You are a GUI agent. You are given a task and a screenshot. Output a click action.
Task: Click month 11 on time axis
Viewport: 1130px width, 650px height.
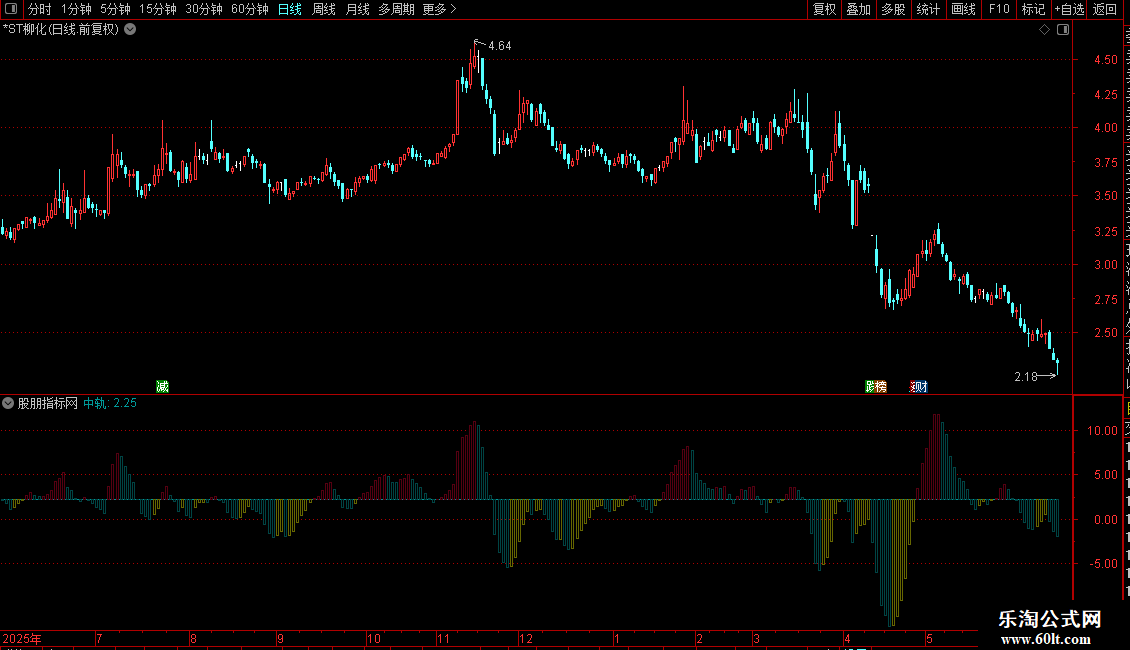tap(443, 639)
